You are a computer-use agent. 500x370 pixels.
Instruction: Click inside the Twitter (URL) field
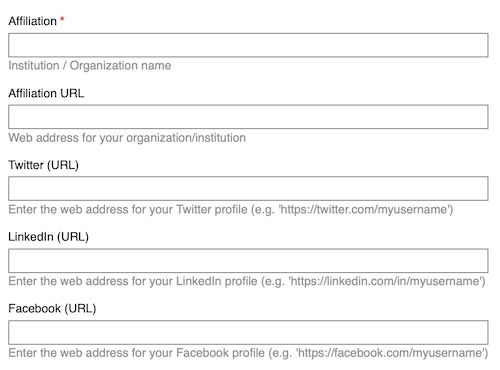(x=248, y=189)
